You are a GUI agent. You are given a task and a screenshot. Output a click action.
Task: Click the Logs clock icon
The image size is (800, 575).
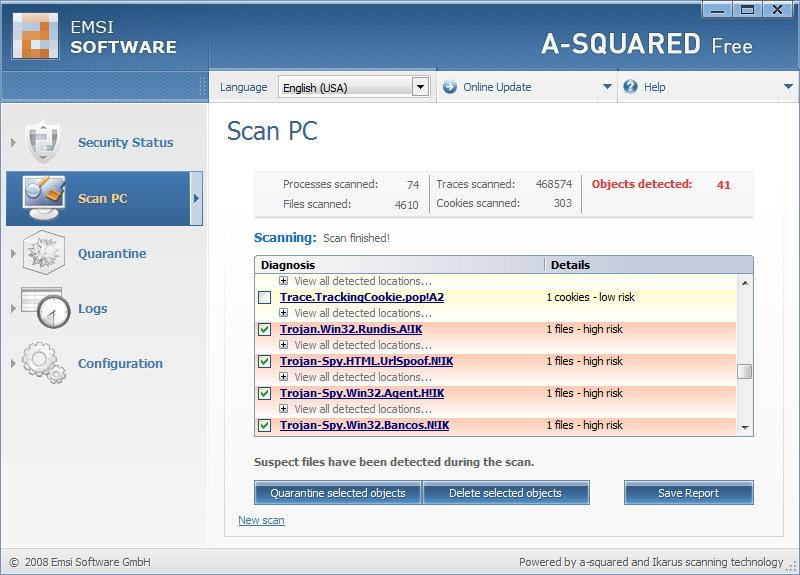coord(43,308)
